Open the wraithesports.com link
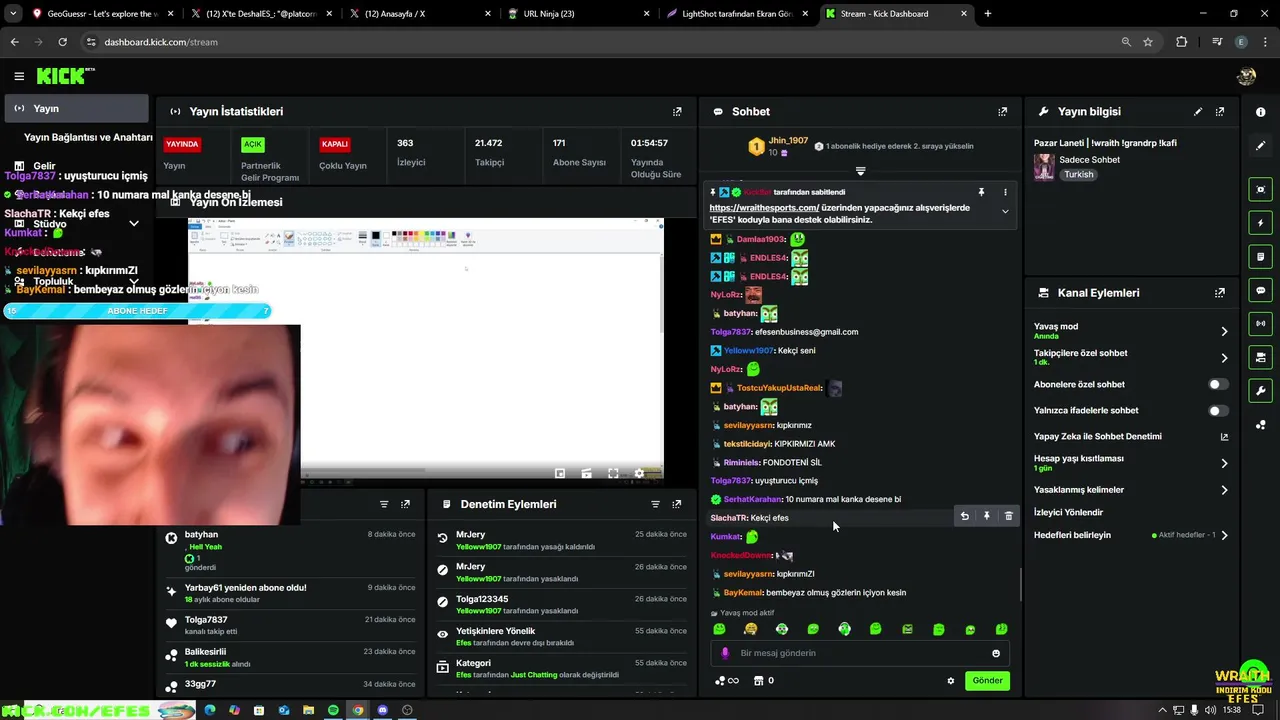Image resolution: width=1280 pixels, height=720 pixels. pos(764,208)
